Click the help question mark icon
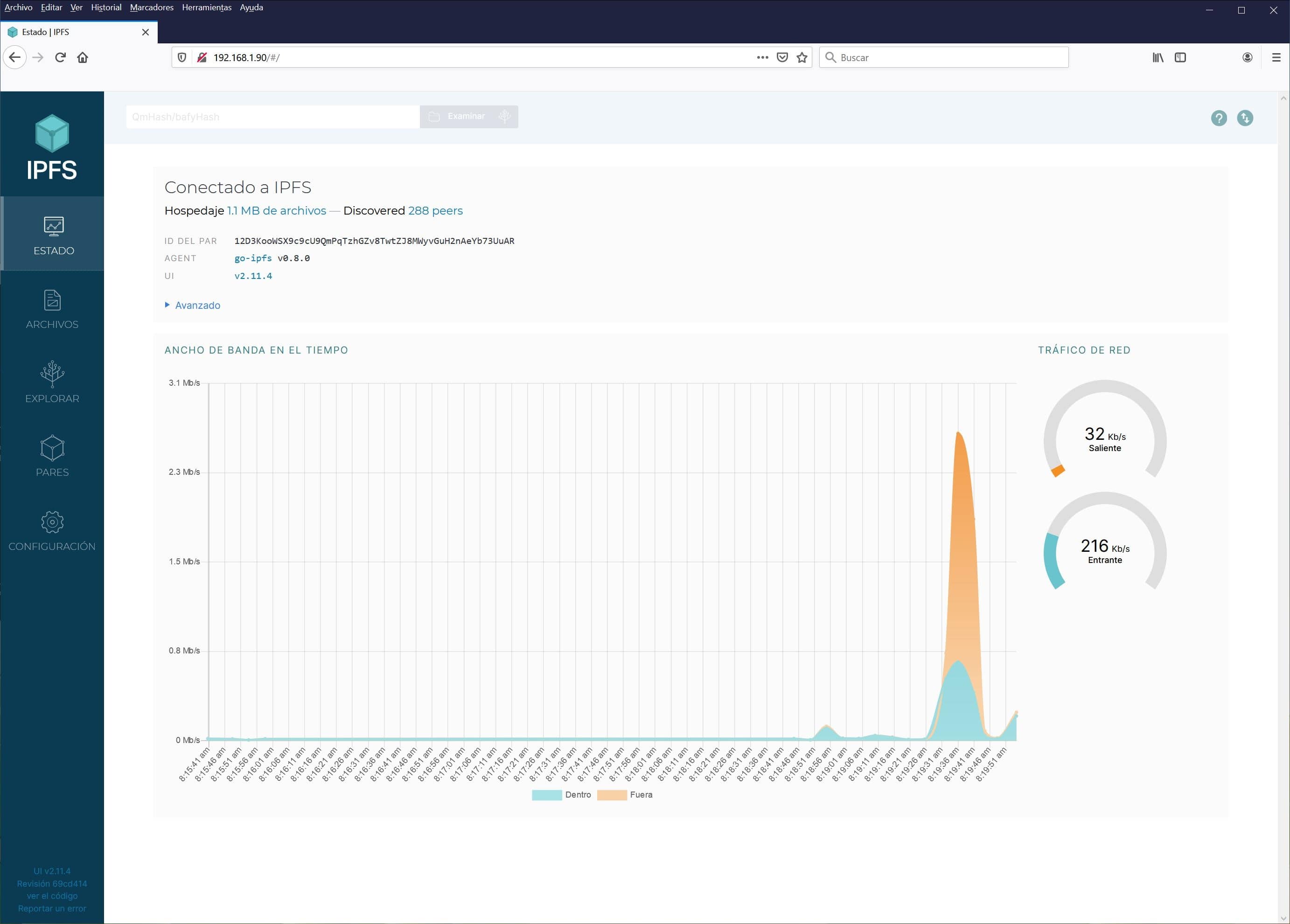Image resolution: width=1290 pixels, height=924 pixels. 1218,118
